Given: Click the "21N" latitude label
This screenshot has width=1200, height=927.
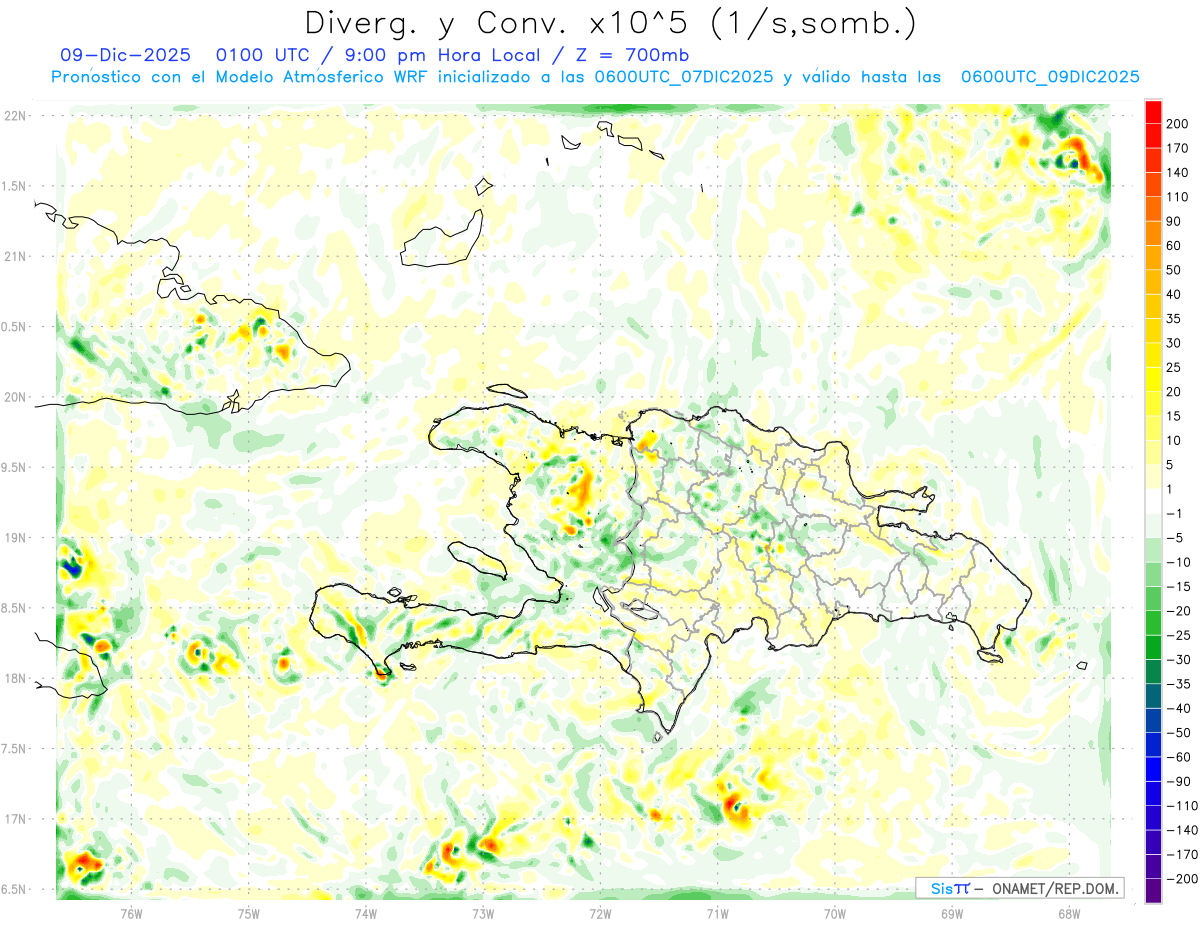Looking at the screenshot, I should tap(16, 256).
